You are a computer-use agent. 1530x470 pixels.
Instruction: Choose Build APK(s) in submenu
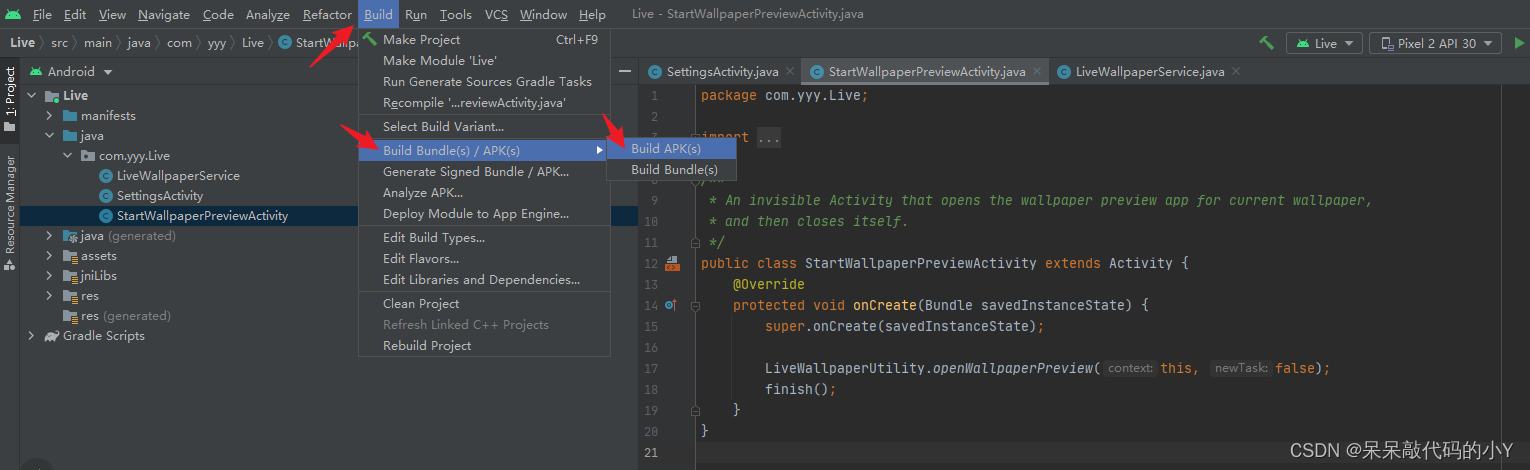671,149
